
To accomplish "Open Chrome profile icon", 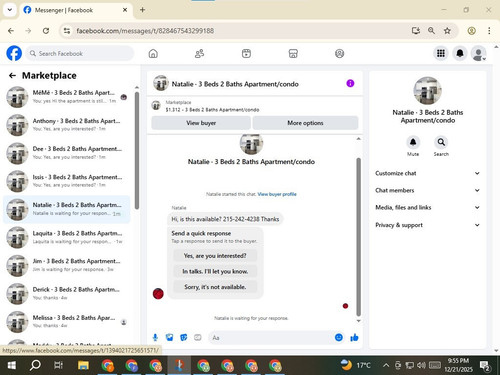I will (471, 31).
